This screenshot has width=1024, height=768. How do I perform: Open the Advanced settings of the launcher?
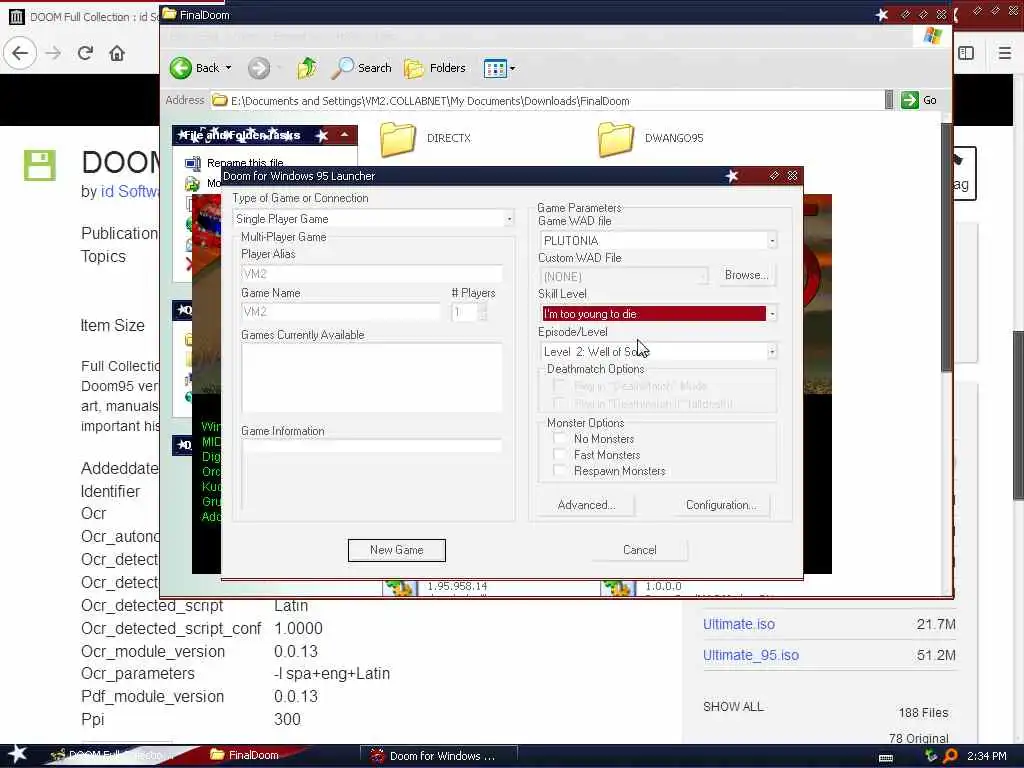586,505
